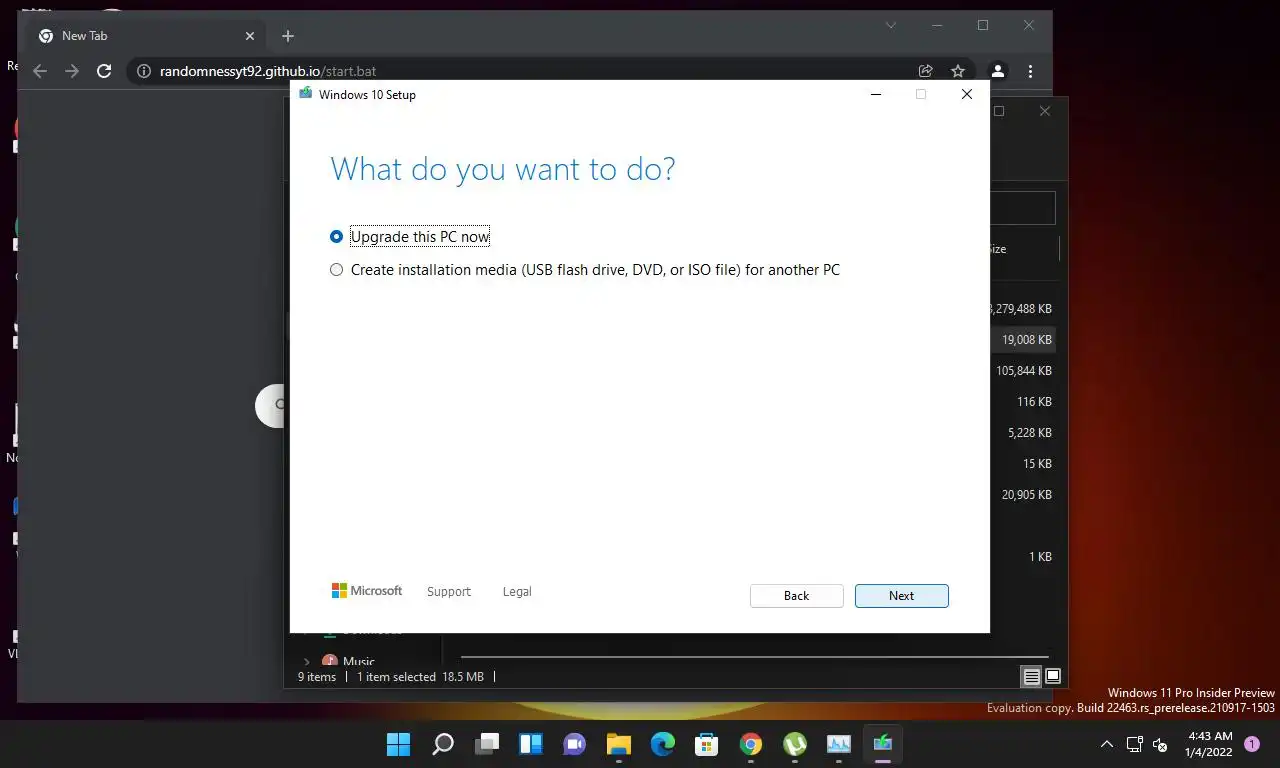Open the Legal link in setup

(517, 592)
